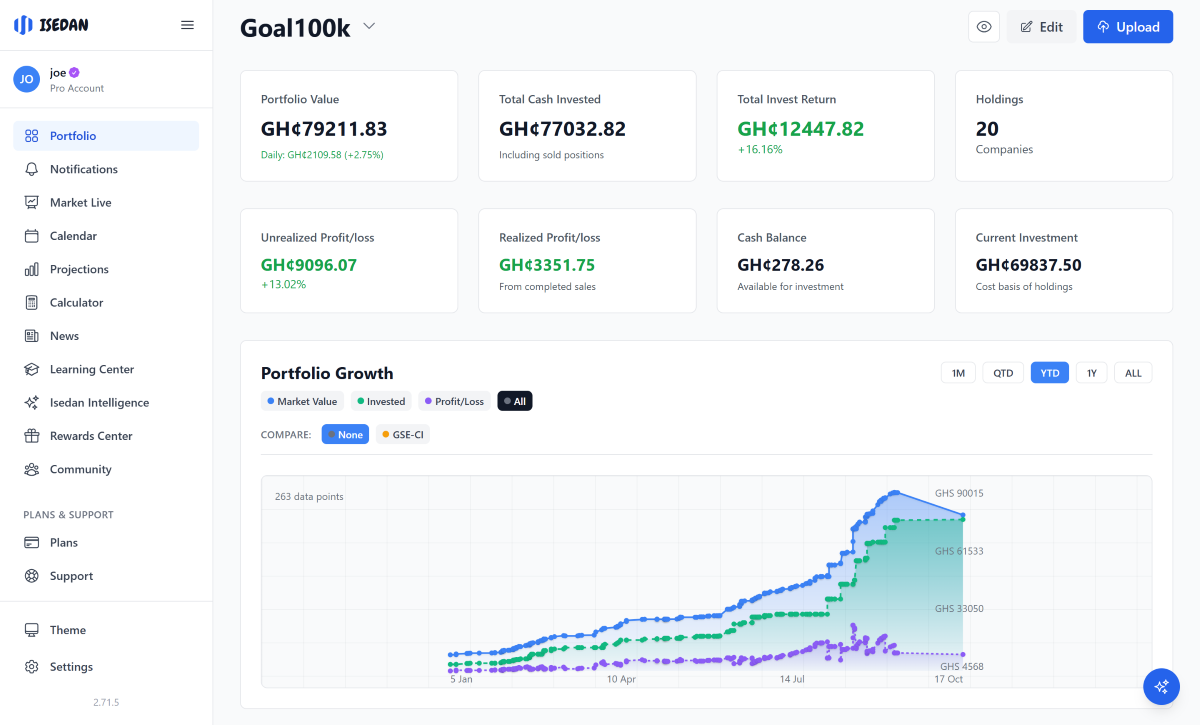Click the Projections bar chart icon
The image size is (1200, 725).
coord(31,269)
